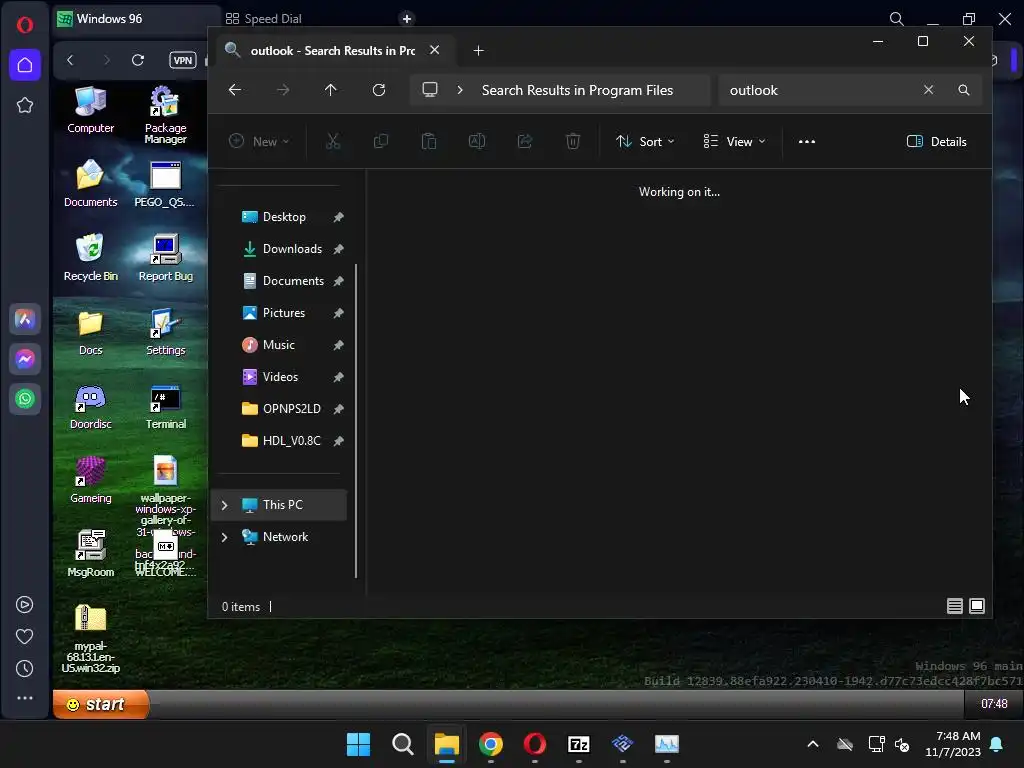Click the Share icon in Explorer toolbar

[525, 141]
